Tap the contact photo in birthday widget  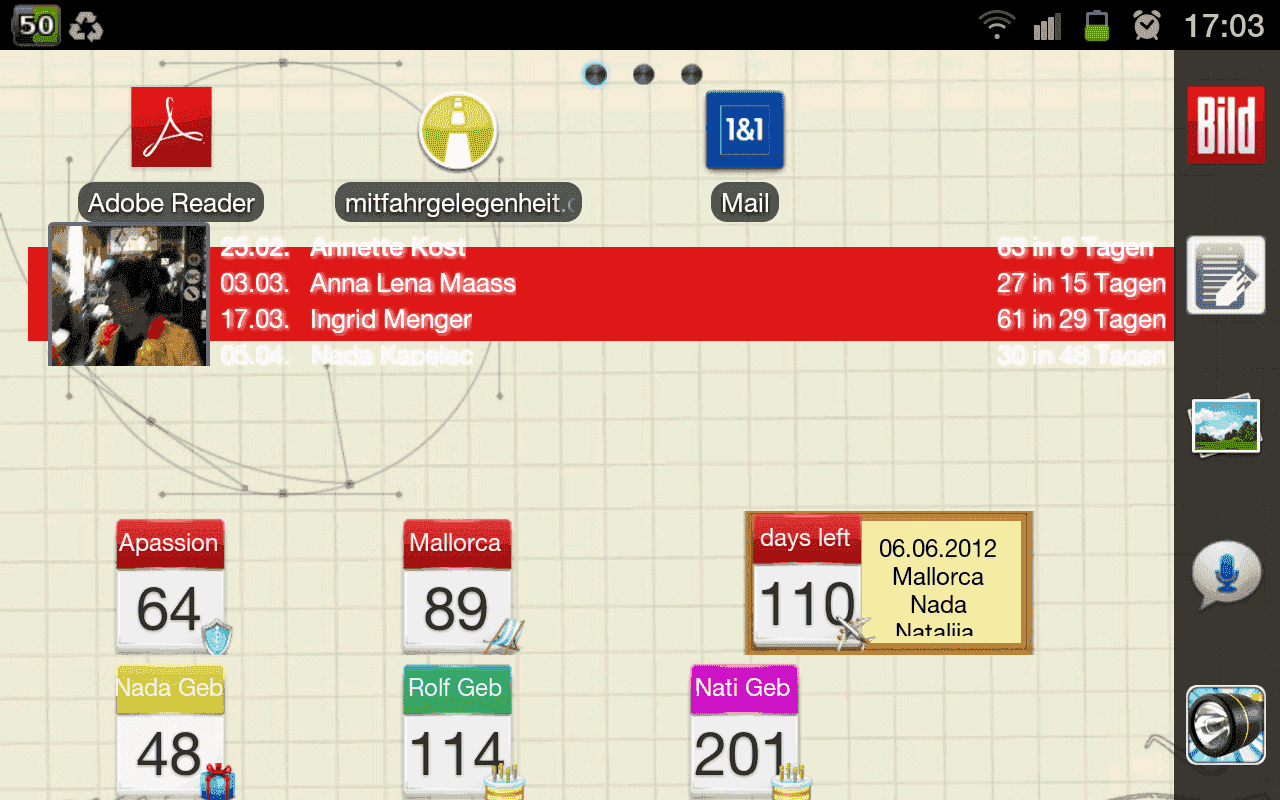pyautogui.click(x=129, y=294)
